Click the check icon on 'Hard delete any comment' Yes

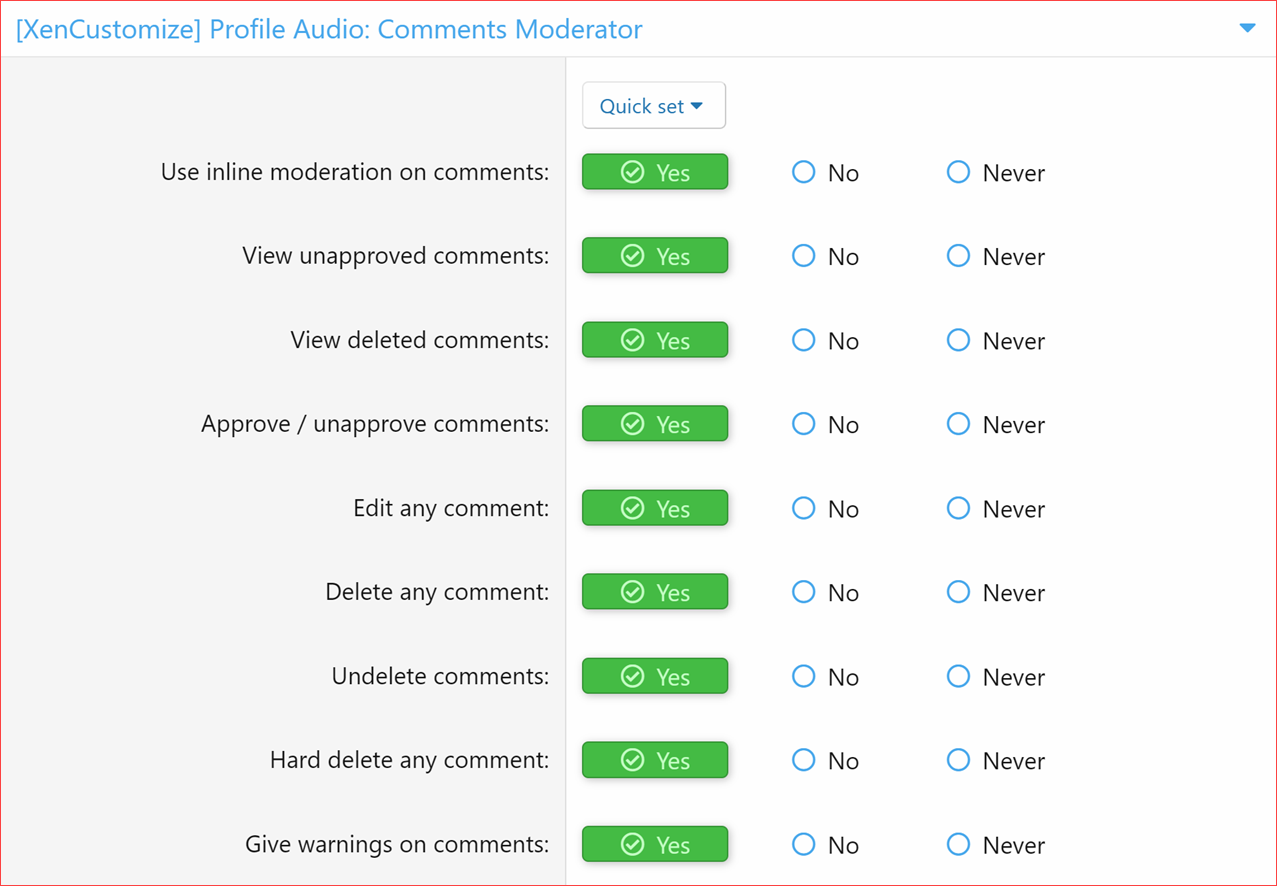[x=633, y=759]
